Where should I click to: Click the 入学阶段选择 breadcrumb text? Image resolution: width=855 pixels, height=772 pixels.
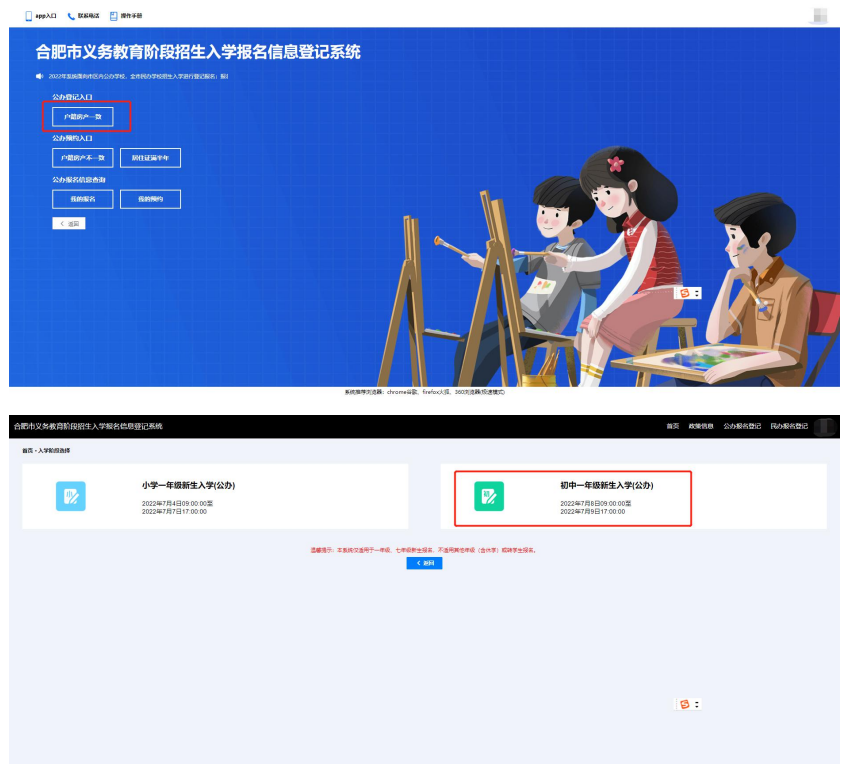point(54,451)
